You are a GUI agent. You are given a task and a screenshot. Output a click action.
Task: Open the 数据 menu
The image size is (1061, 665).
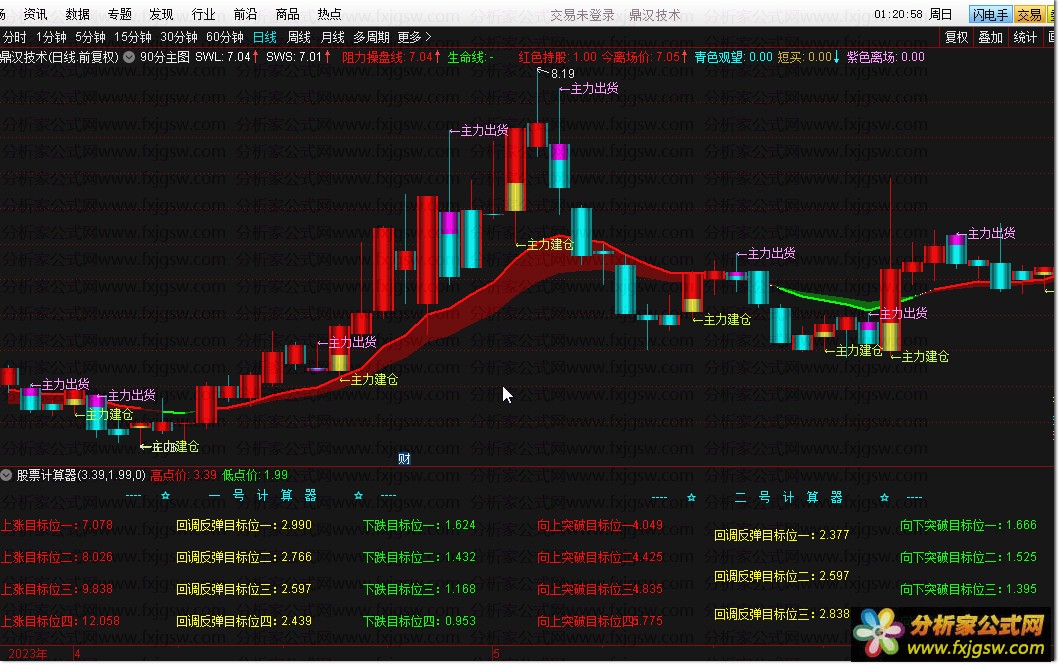[x=78, y=14]
